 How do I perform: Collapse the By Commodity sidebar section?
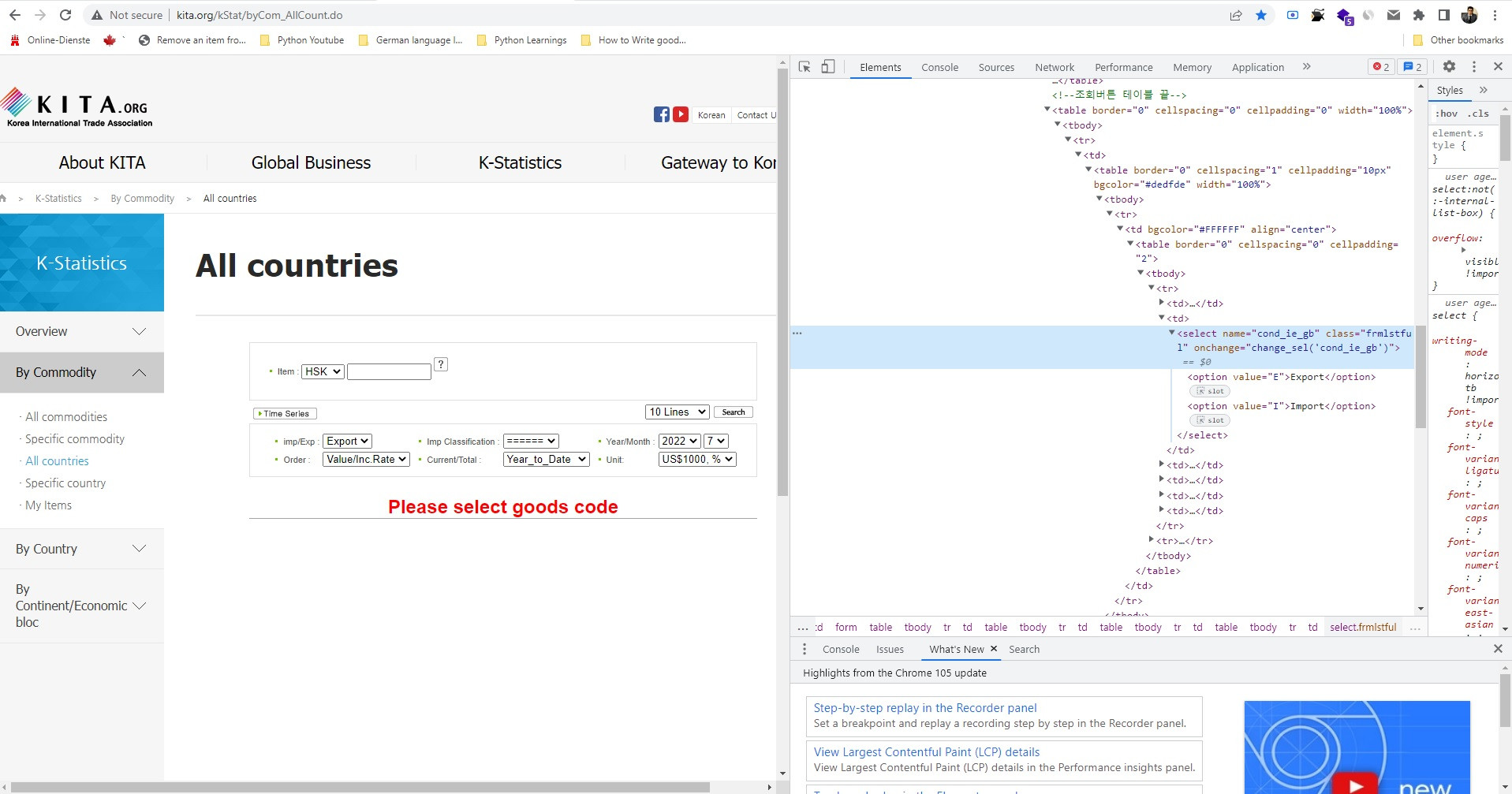click(x=82, y=372)
